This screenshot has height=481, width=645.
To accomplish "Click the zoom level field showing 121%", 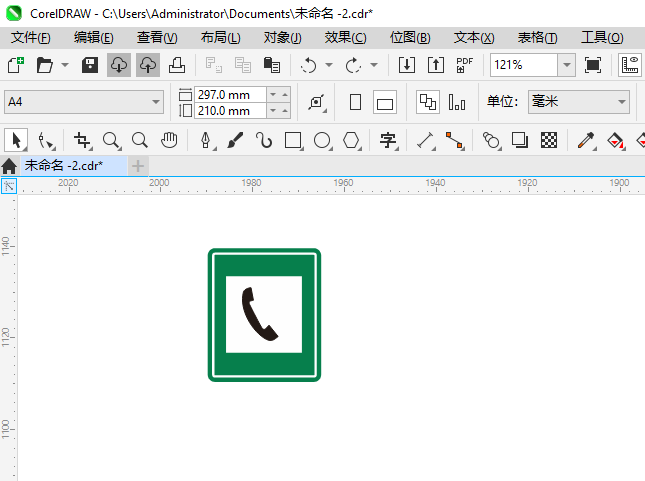I will tap(524, 65).
